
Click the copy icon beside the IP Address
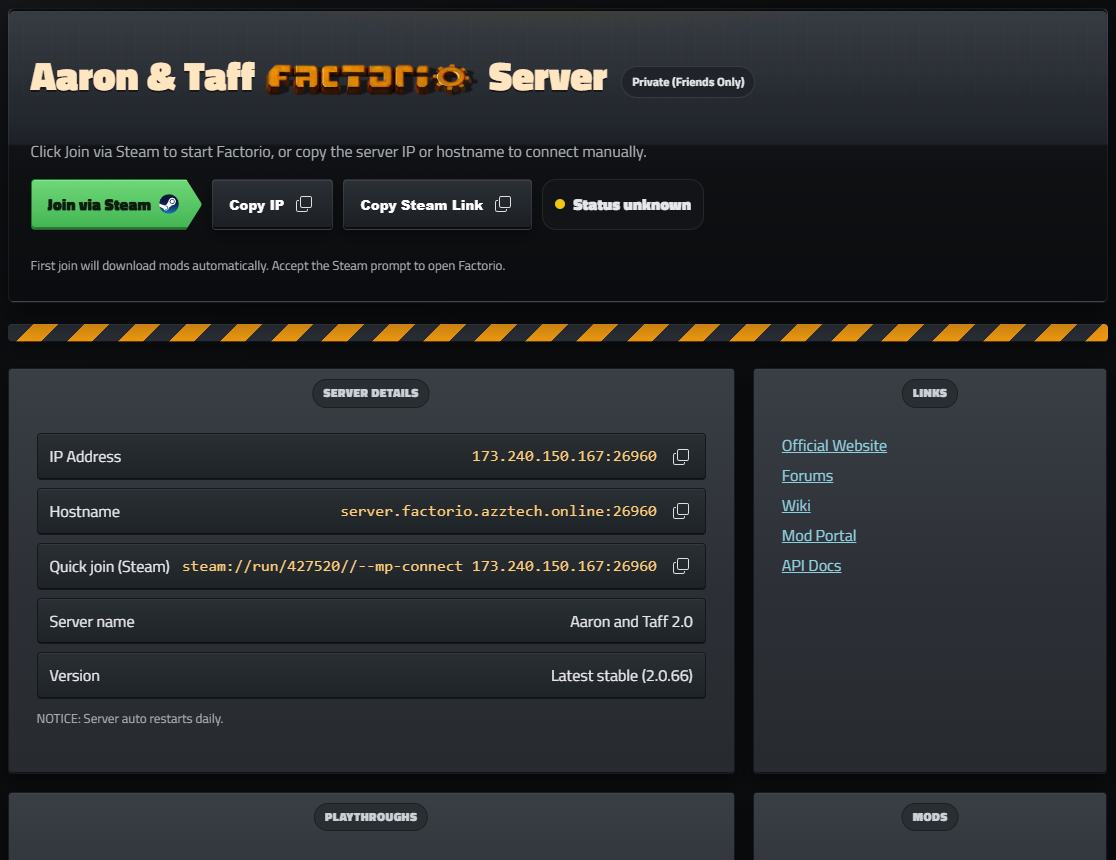681,456
